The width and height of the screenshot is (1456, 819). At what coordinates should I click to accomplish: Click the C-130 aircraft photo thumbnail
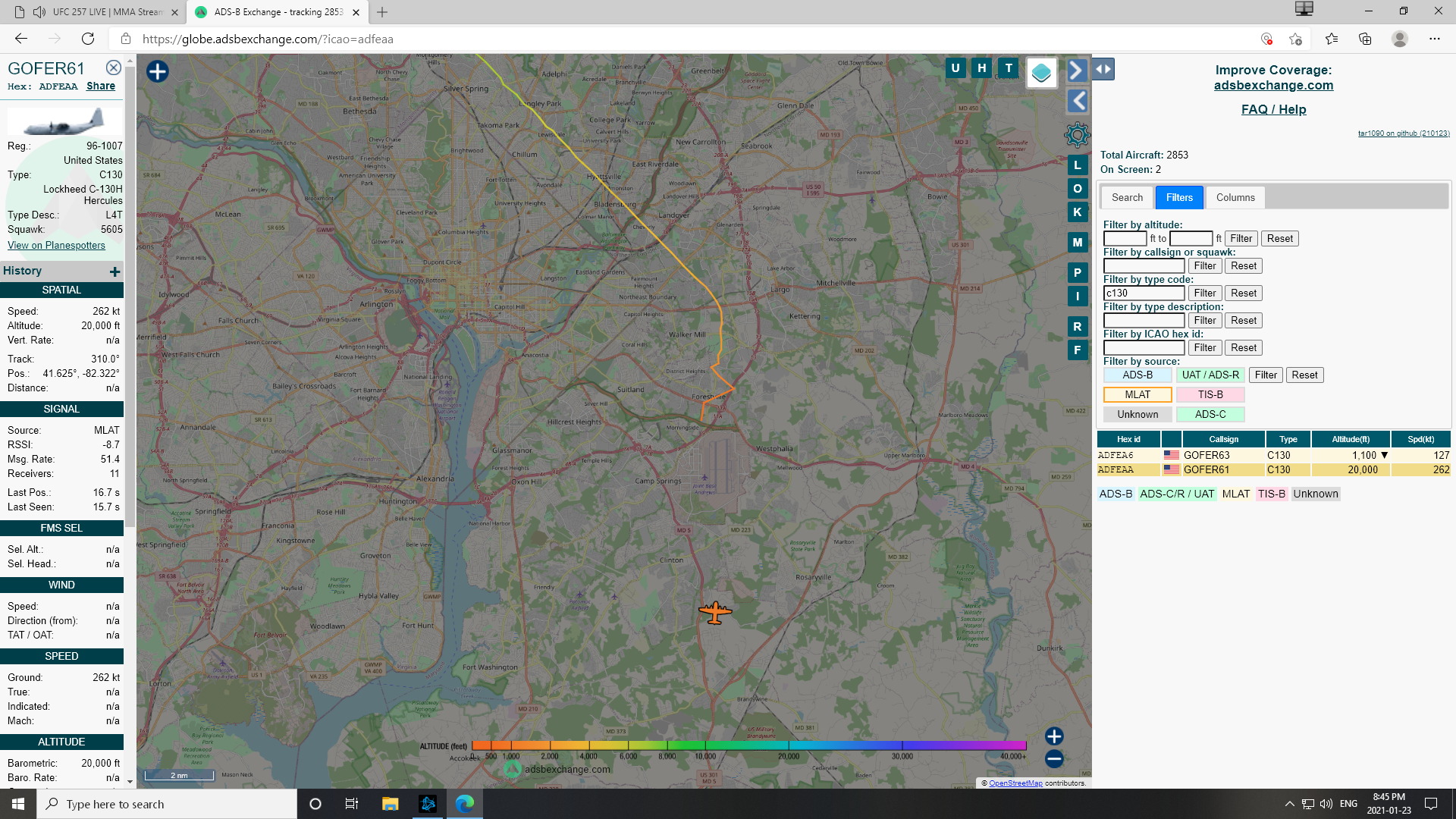(x=64, y=121)
